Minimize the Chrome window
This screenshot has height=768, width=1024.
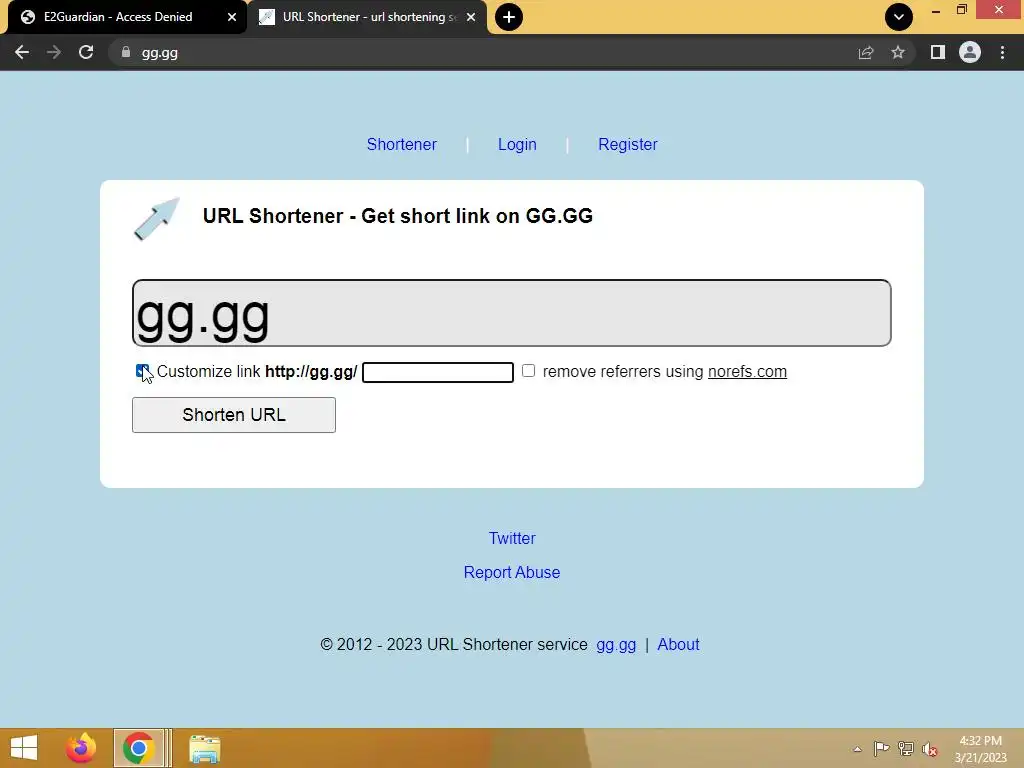pyautogui.click(x=936, y=10)
